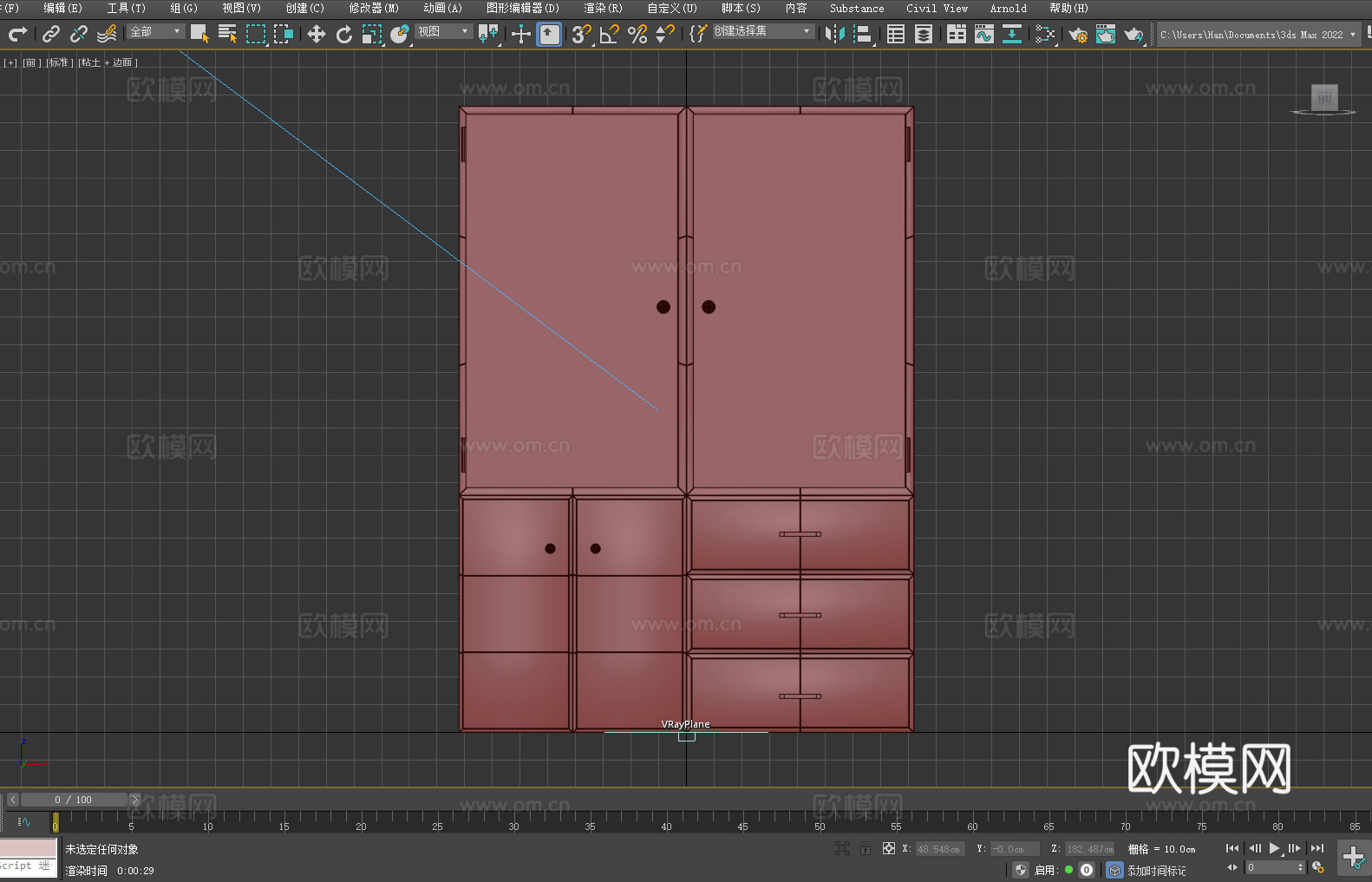The height and width of the screenshot is (882, 1372).
Task: Click the time slider 0 / 100 handle
Action: (x=74, y=800)
